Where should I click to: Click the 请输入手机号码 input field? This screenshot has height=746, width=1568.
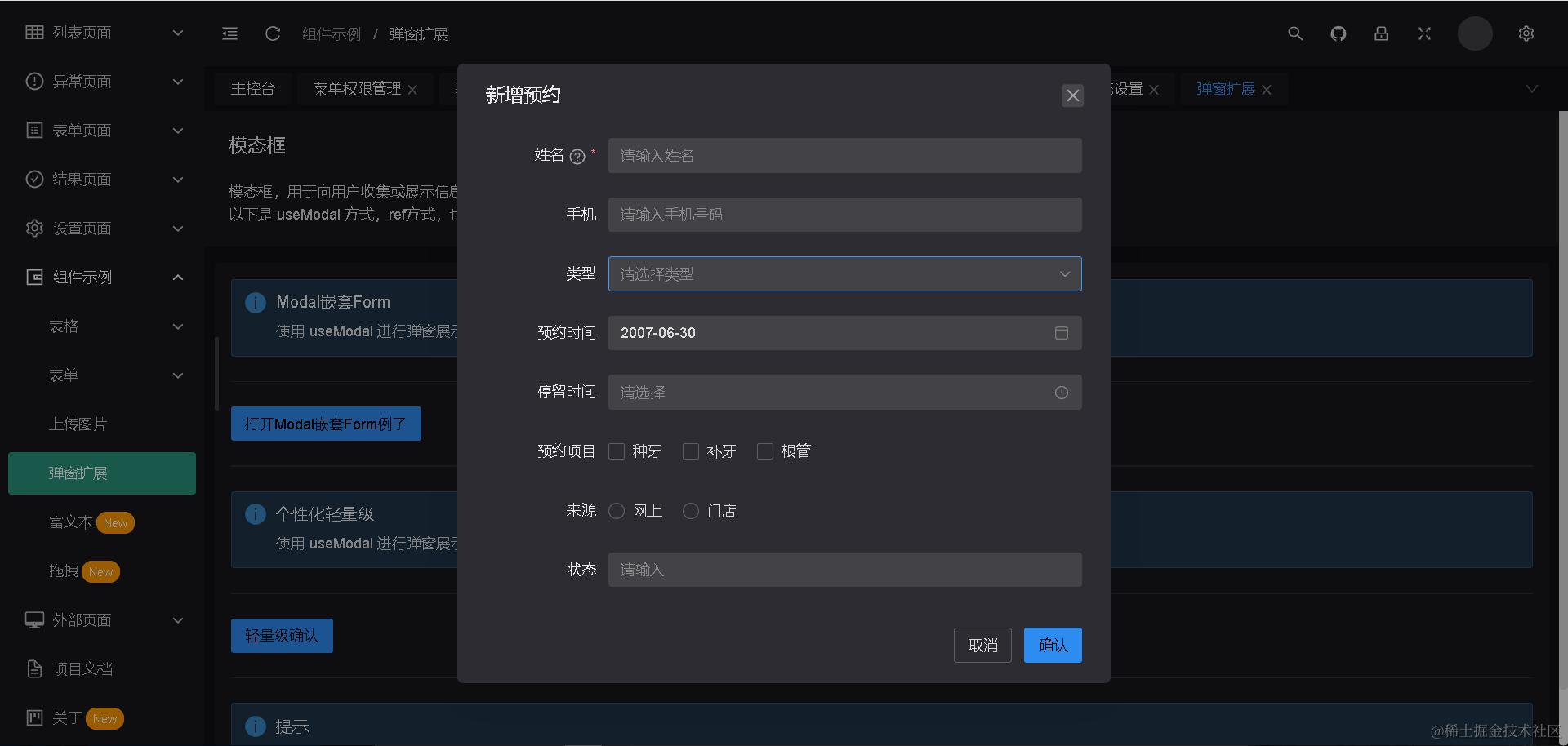click(x=845, y=215)
